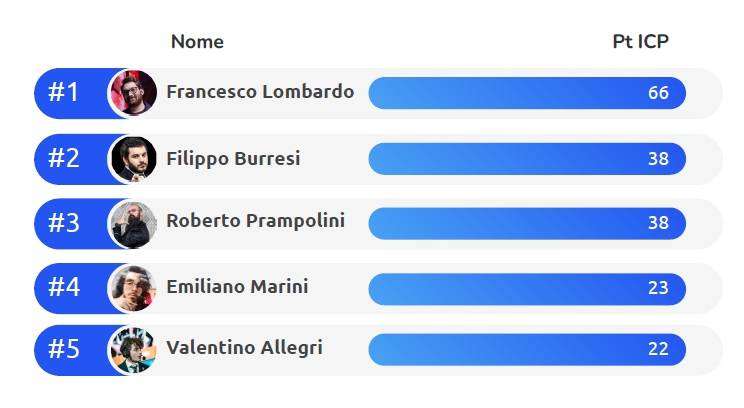Select the #1 rank badge
The image size is (744, 408).
(x=63, y=92)
